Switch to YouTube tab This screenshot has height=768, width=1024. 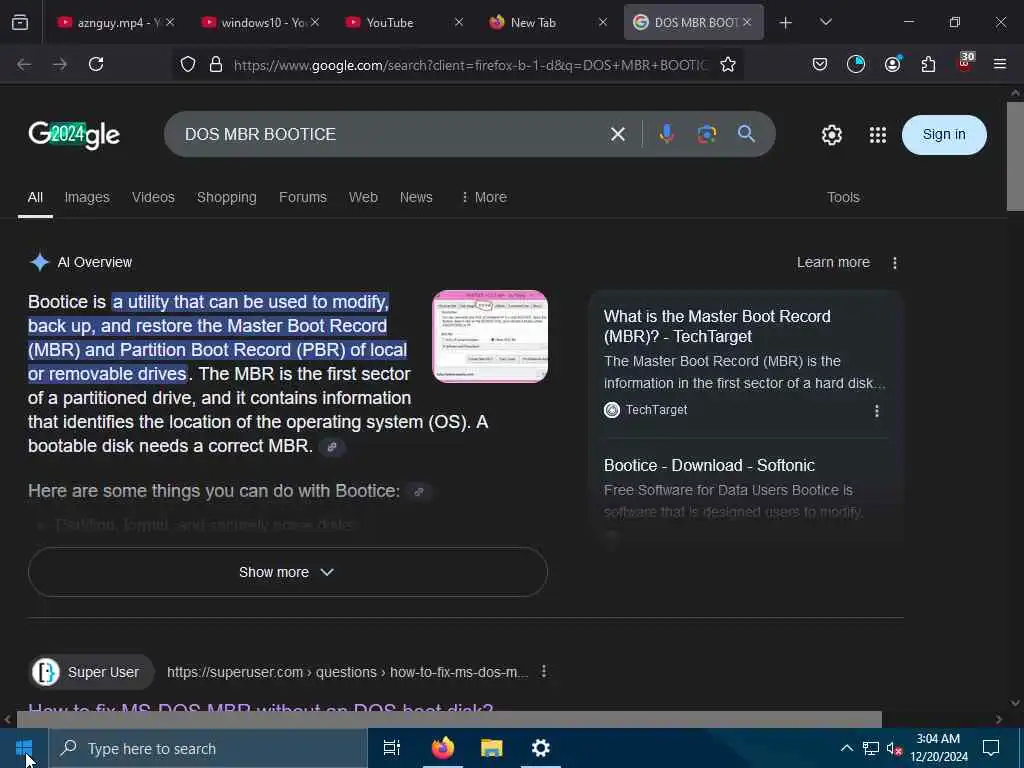[405, 22]
